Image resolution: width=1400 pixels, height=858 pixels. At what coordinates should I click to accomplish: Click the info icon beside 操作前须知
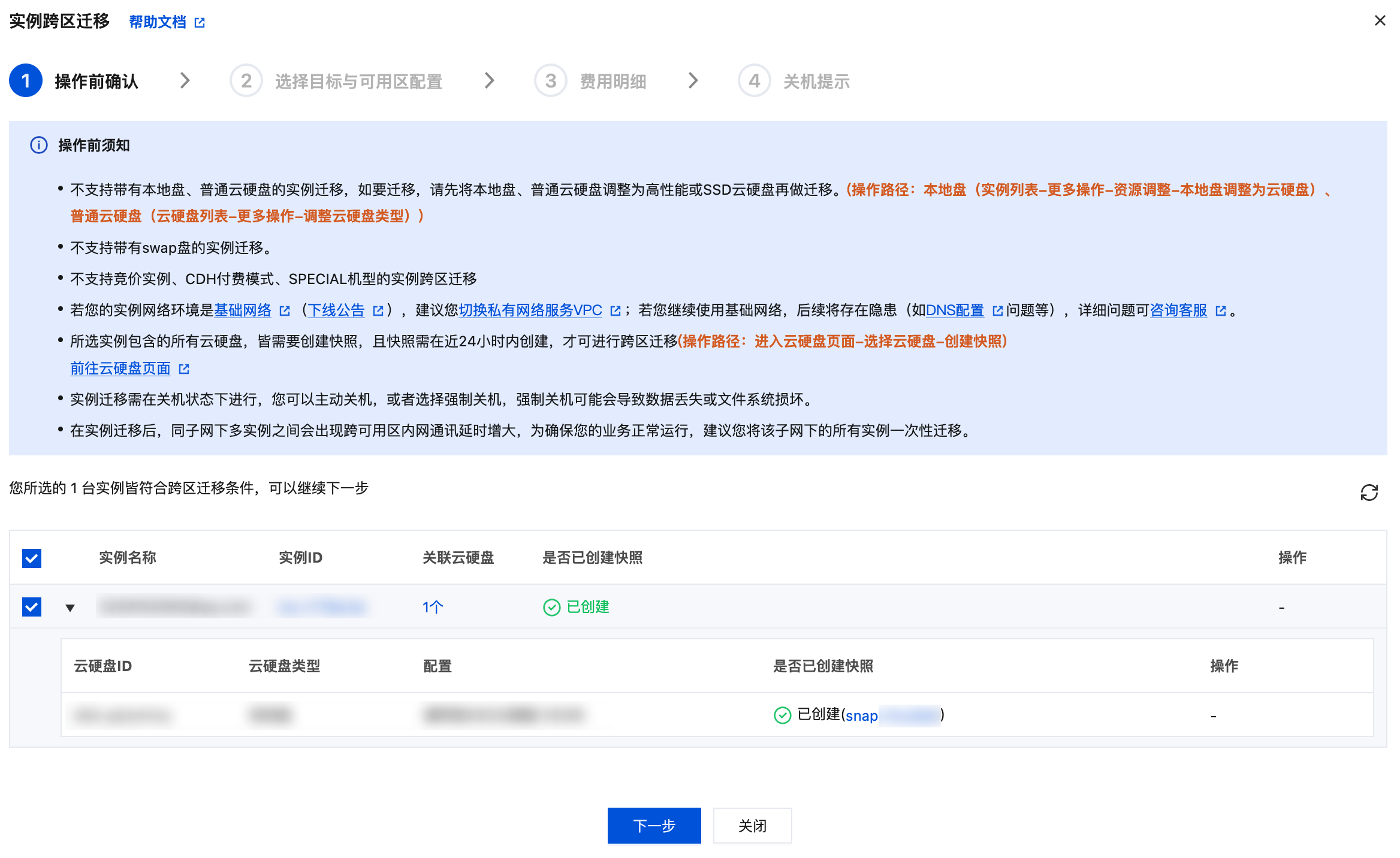(39, 145)
